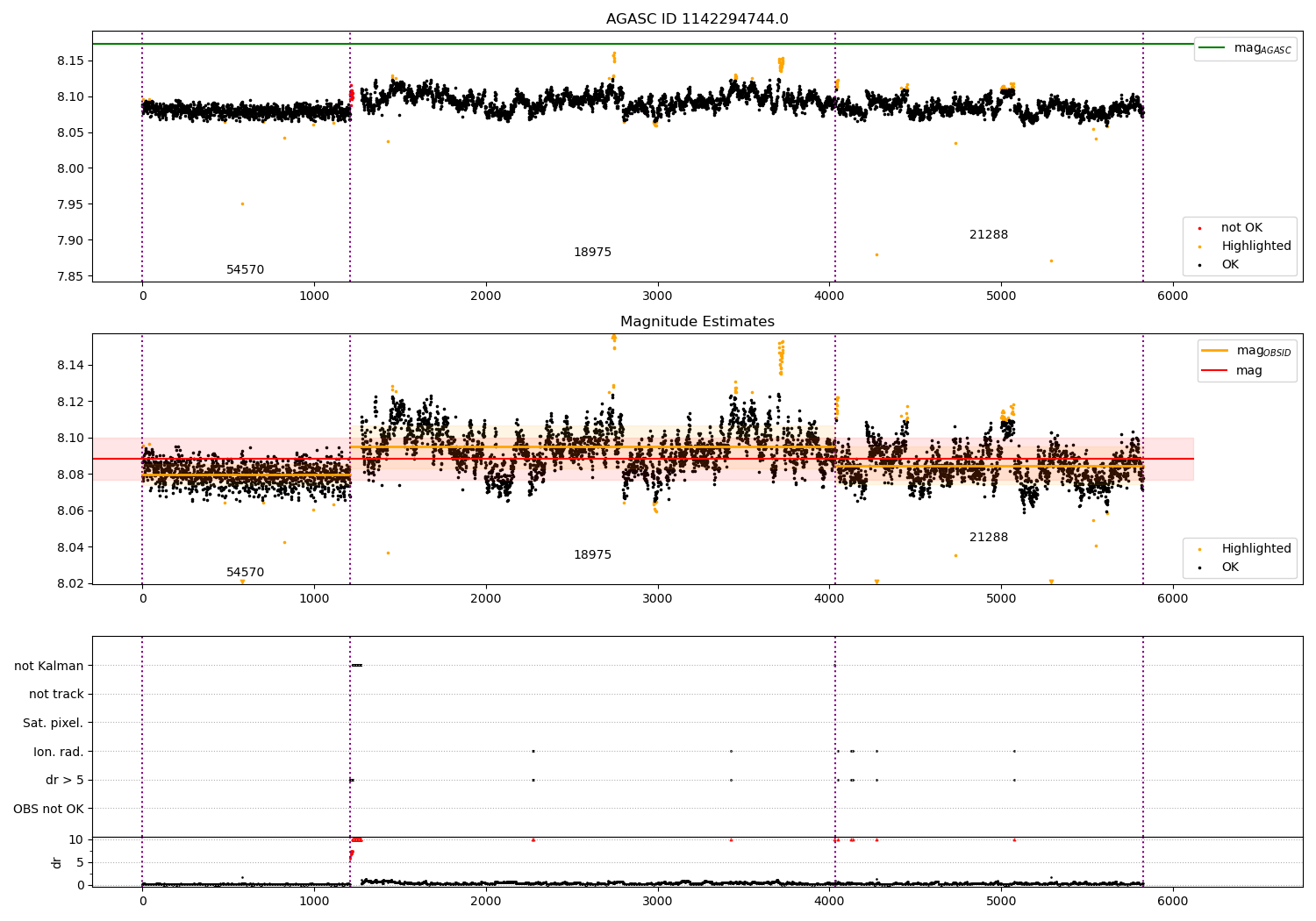
Task: Click the 18975 label in the middle plot
Action: tap(592, 555)
